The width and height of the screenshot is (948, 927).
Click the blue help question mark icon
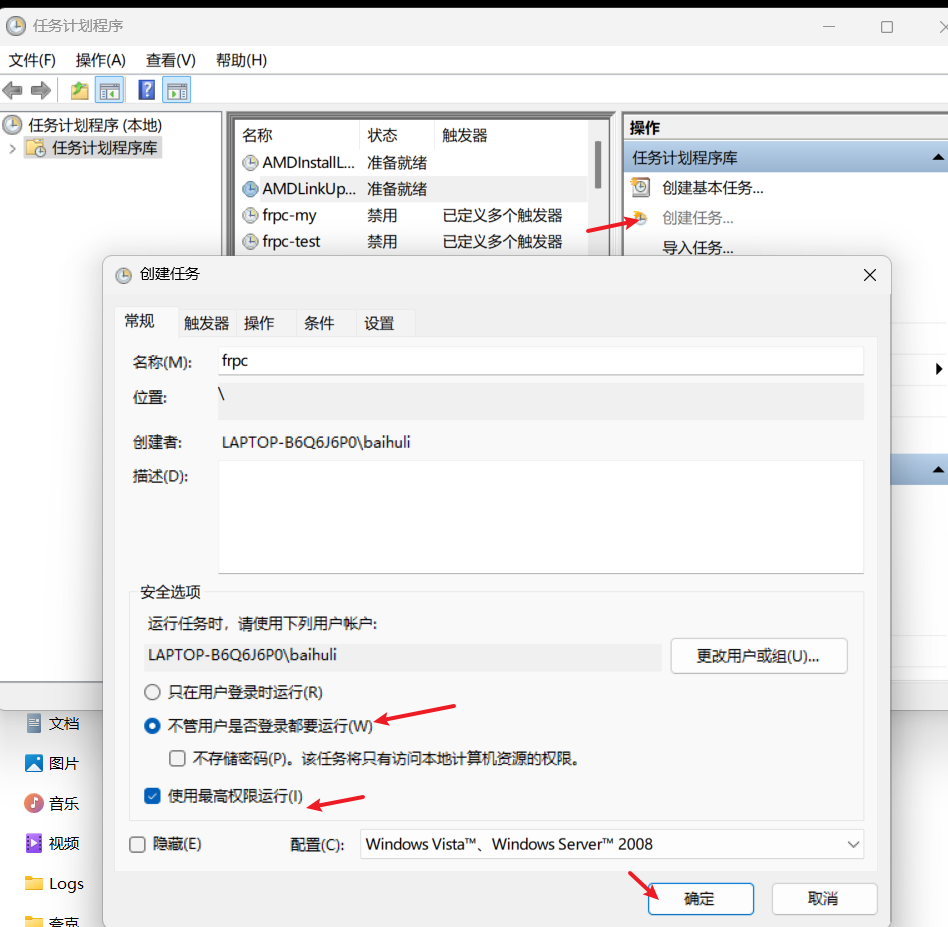(x=146, y=91)
